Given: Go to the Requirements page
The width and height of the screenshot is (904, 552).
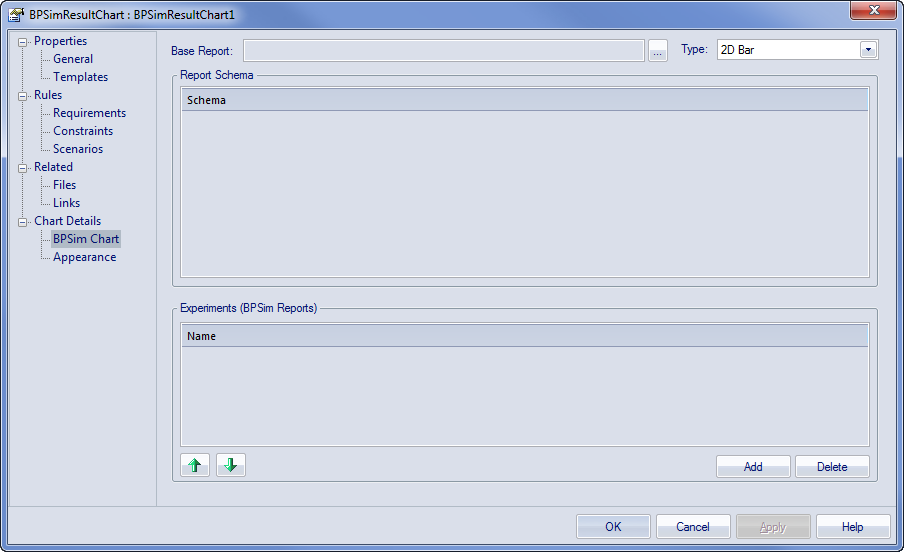Looking at the screenshot, I should click(89, 113).
